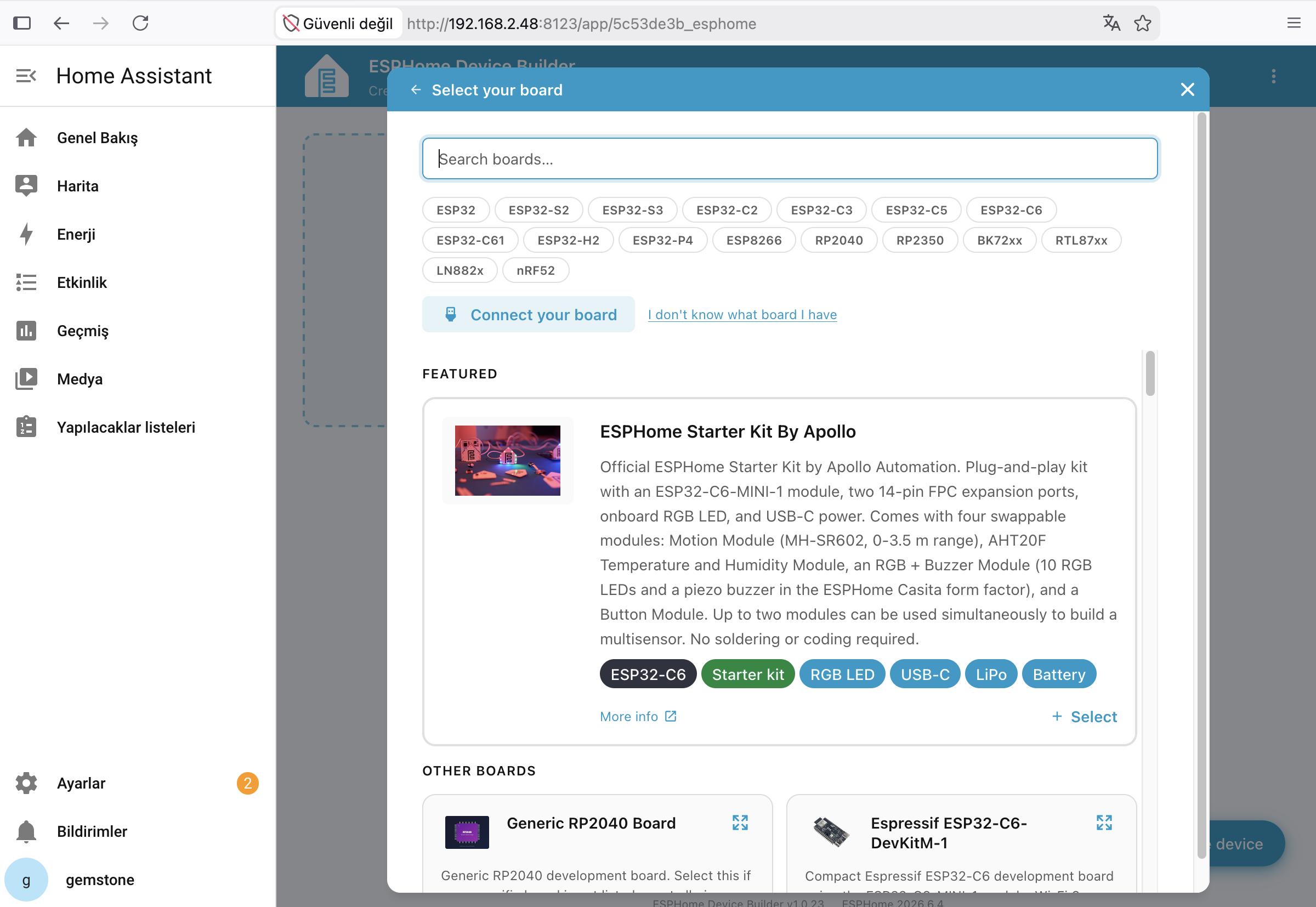Click the Battery tag
The height and width of the screenshot is (907, 1316).
click(x=1059, y=674)
